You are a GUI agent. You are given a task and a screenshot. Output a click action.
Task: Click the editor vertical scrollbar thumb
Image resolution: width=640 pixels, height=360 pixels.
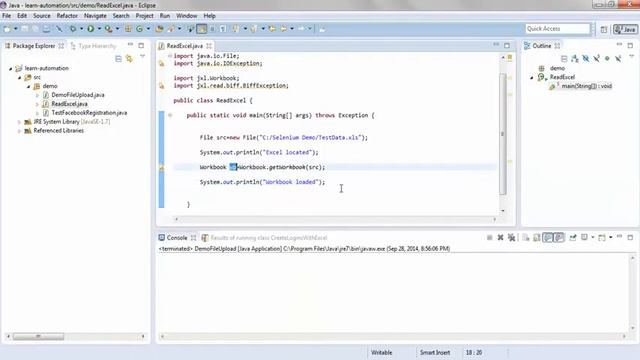[503, 134]
